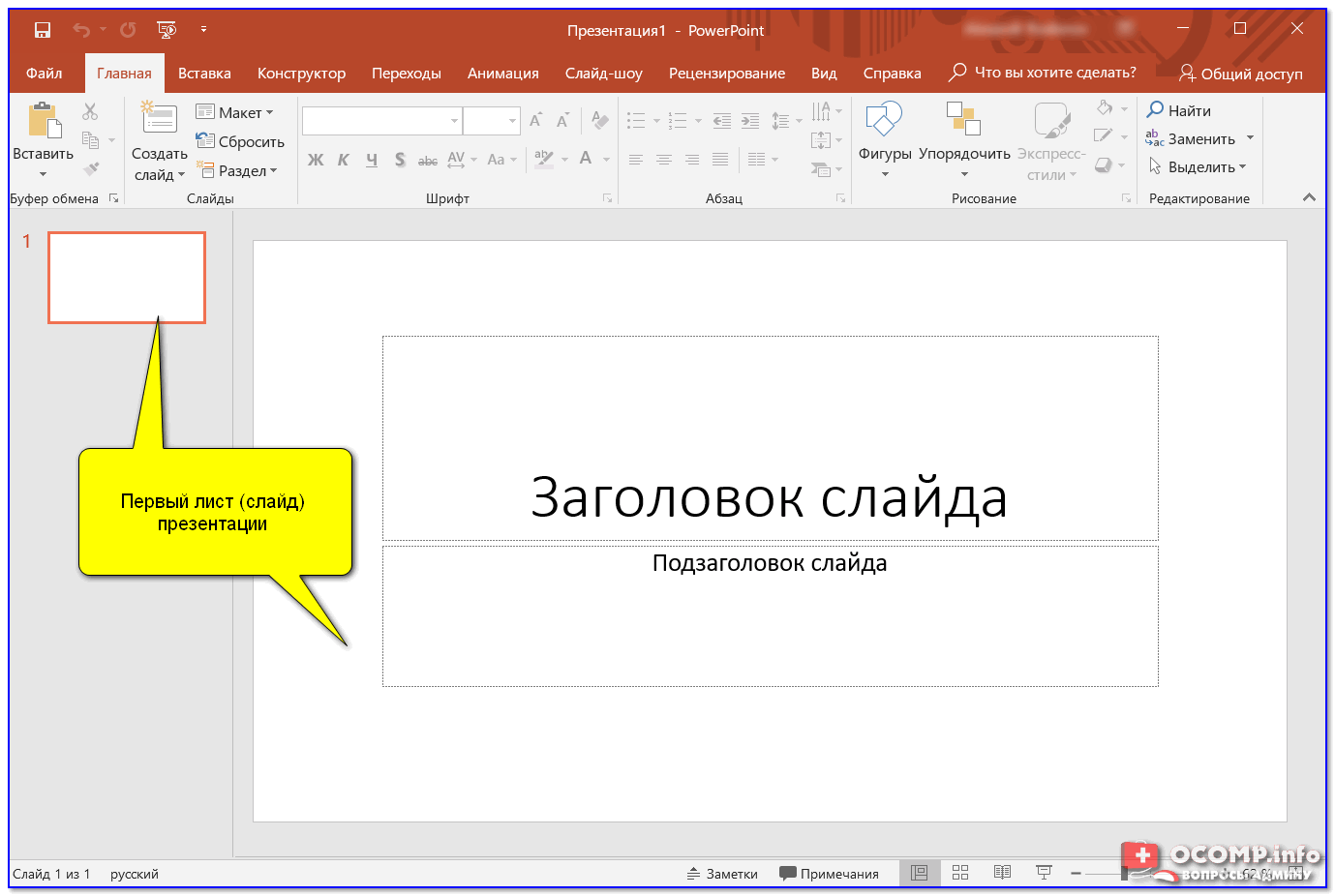Align text left icon
1335x896 pixels.
pos(635,160)
